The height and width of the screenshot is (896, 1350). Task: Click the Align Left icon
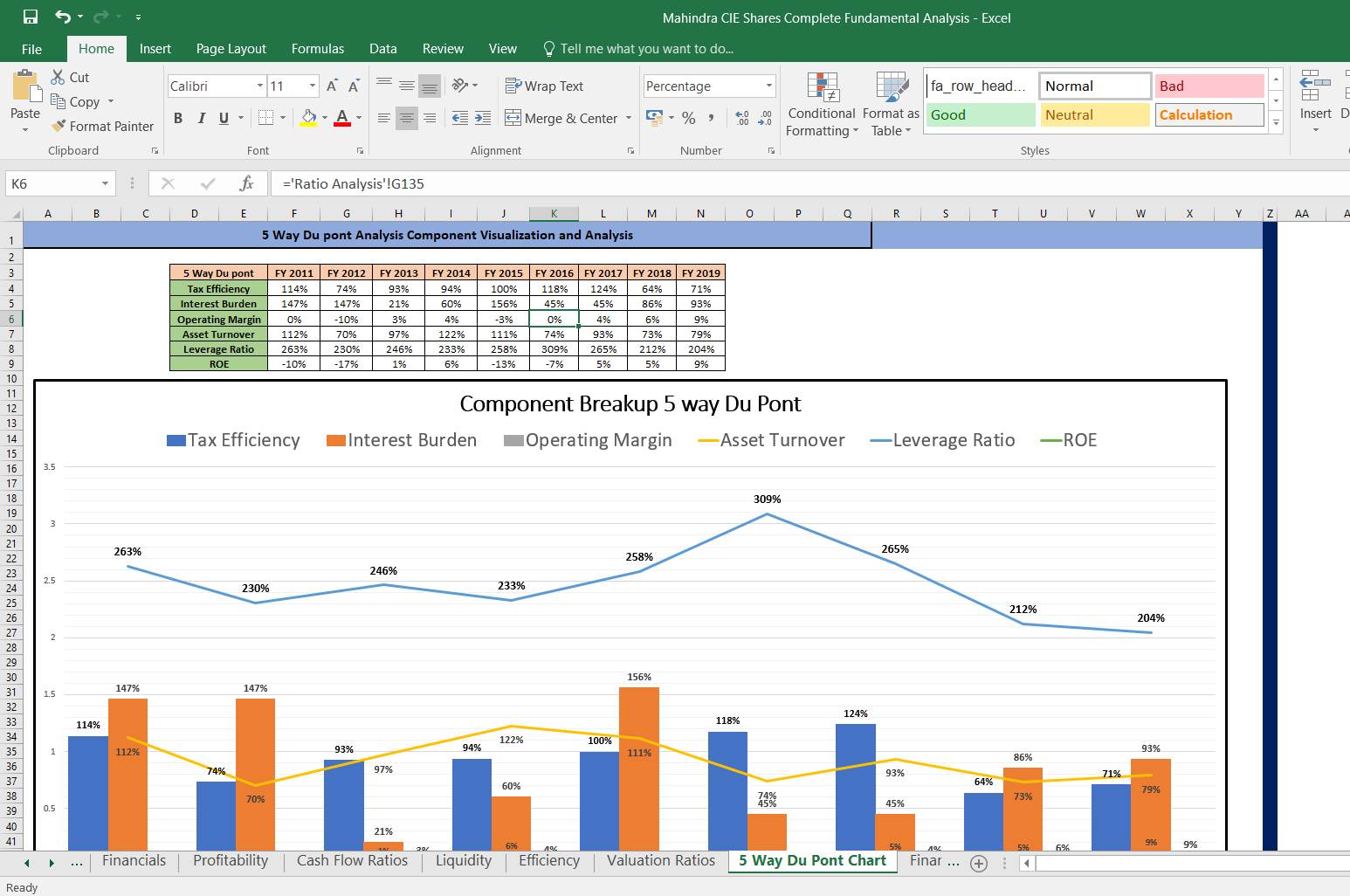click(384, 118)
